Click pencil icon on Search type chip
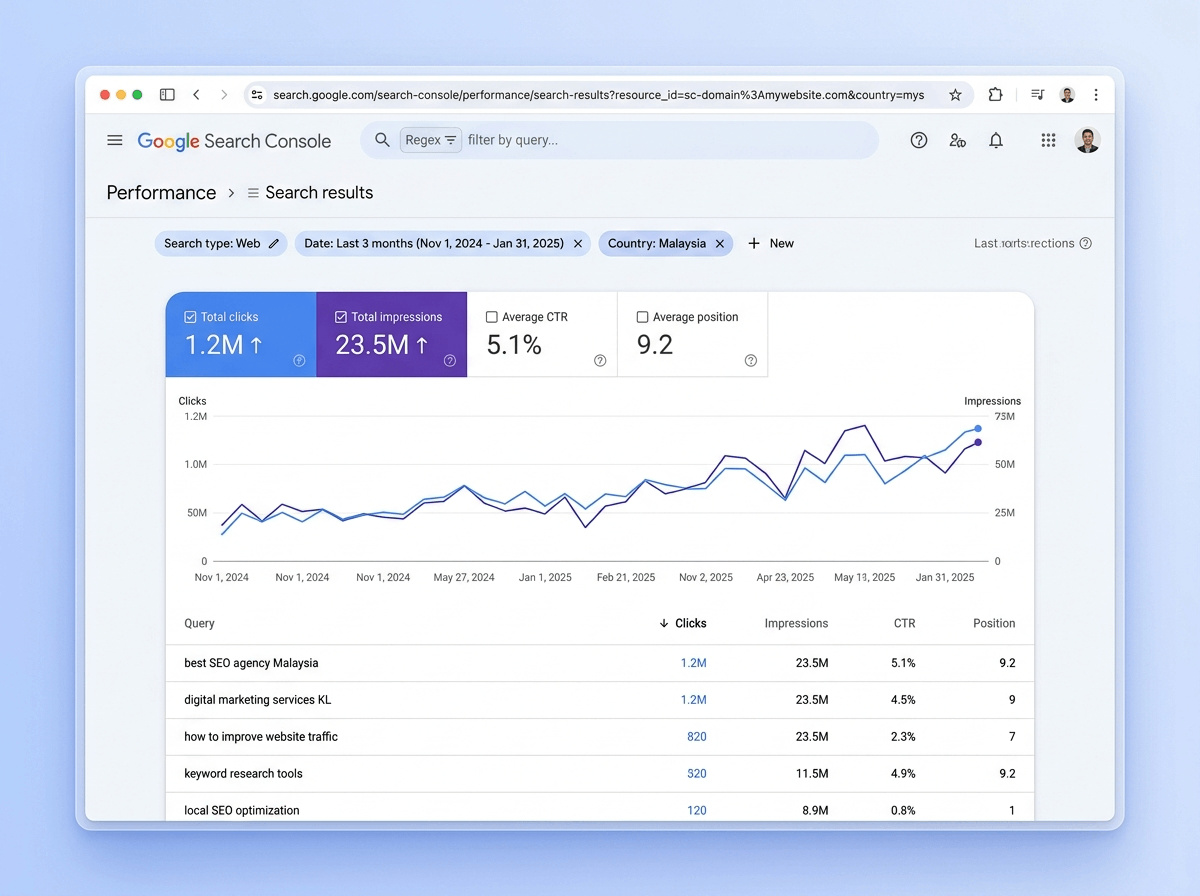Viewport: 1200px width, 896px height. (274, 243)
